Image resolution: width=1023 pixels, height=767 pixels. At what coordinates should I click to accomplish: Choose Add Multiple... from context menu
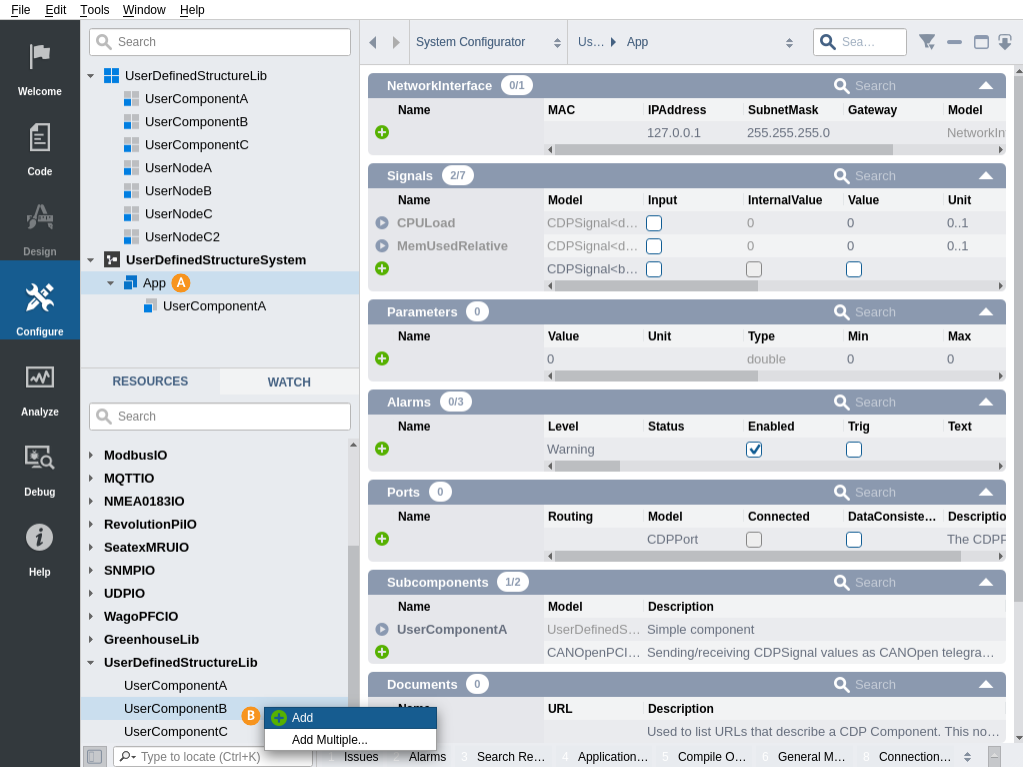(x=330, y=740)
